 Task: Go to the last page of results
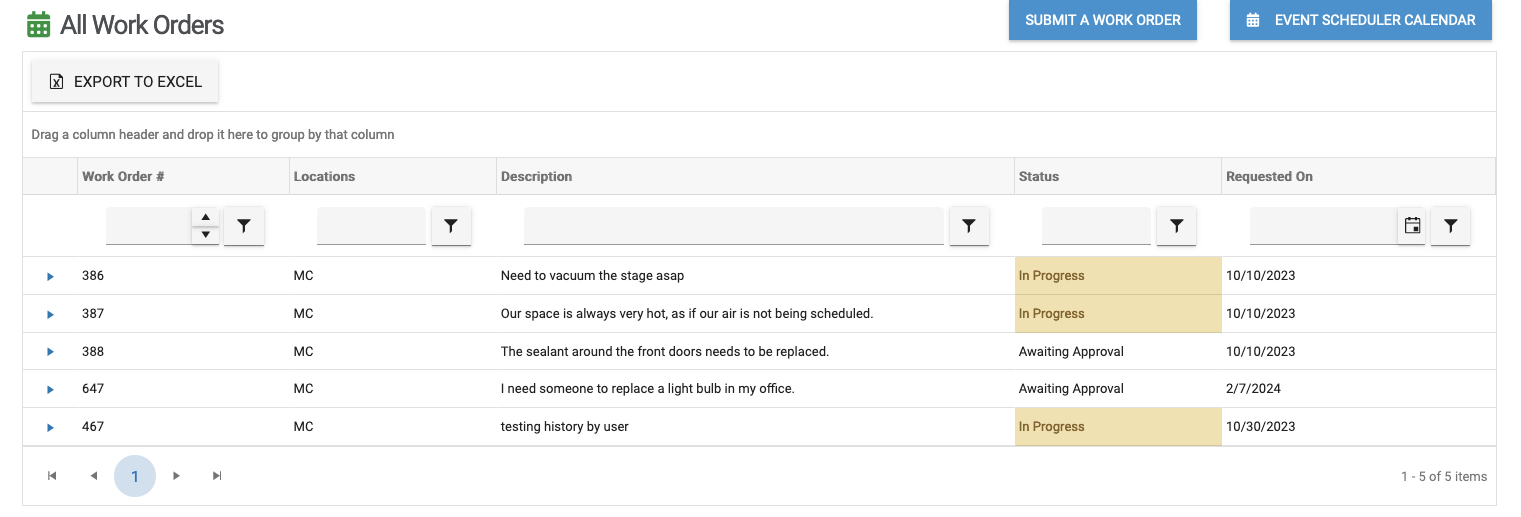217,476
